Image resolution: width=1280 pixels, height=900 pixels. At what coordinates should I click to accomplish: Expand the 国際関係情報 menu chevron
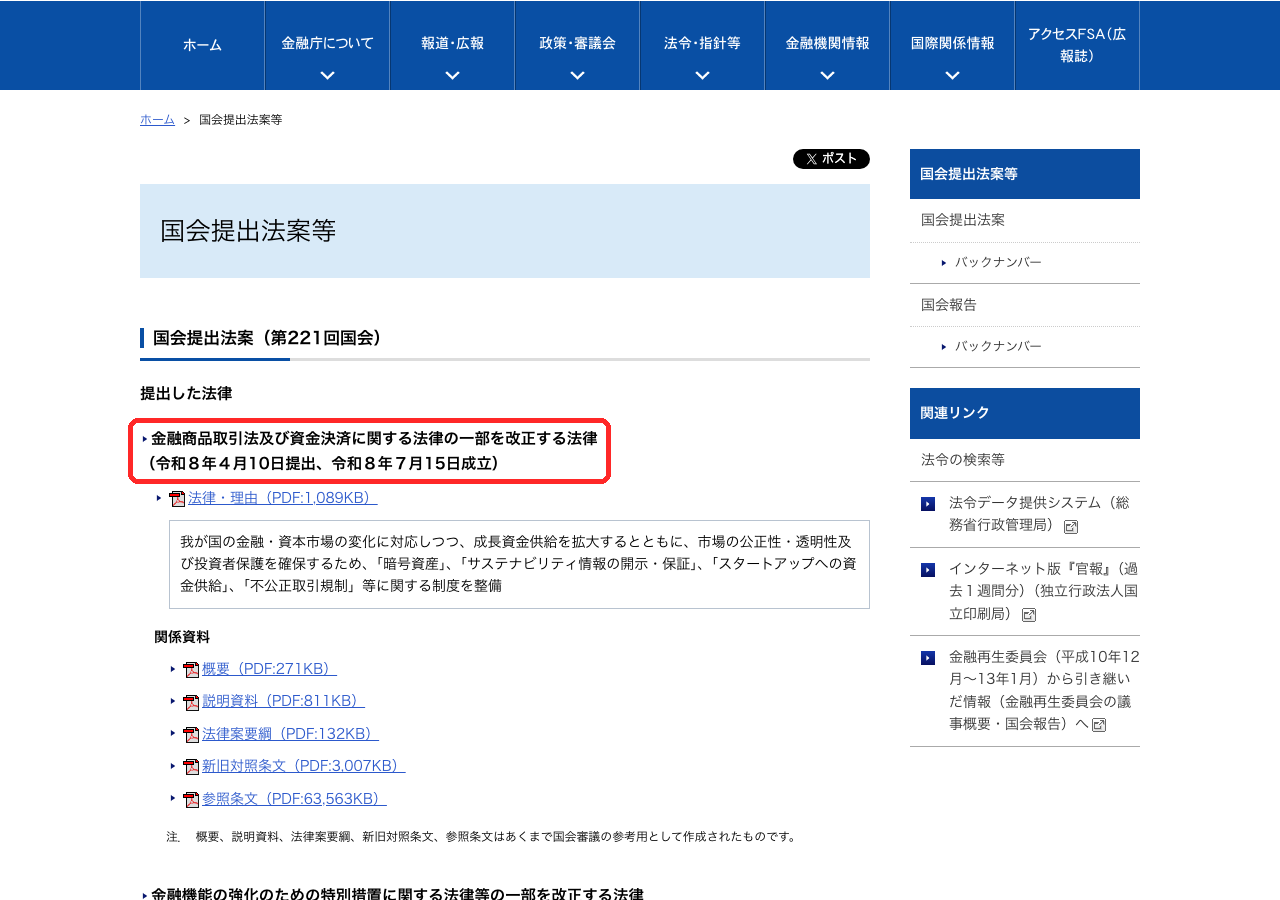[952, 75]
